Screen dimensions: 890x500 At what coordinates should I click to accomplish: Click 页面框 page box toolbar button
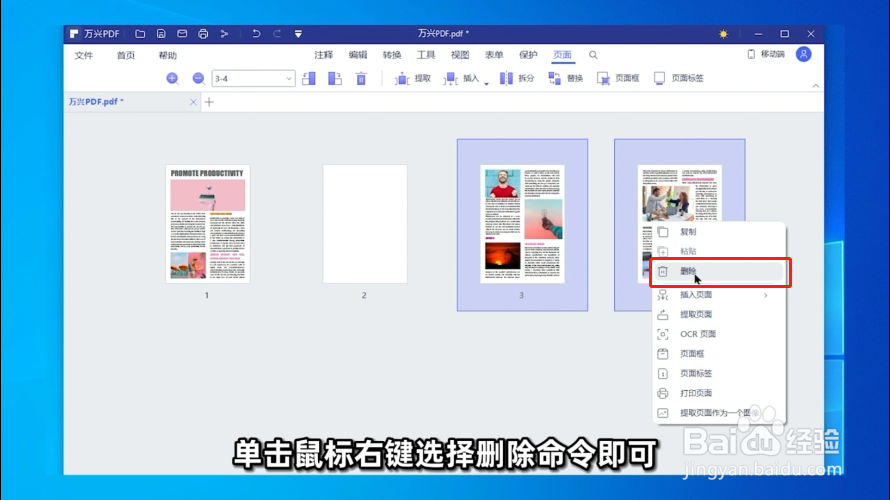pos(618,78)
